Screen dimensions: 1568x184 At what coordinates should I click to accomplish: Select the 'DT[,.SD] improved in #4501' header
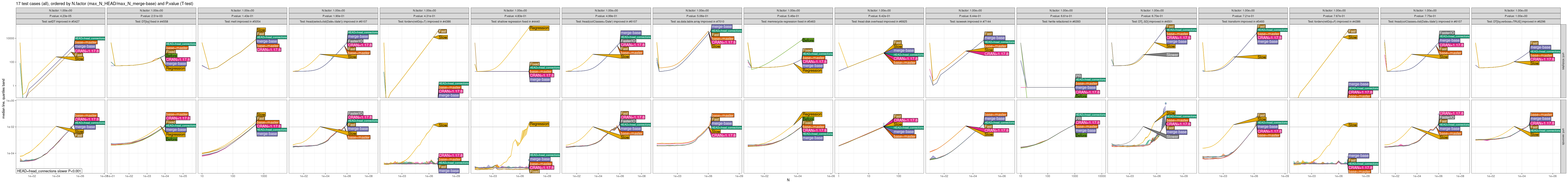coord(1152,21)
